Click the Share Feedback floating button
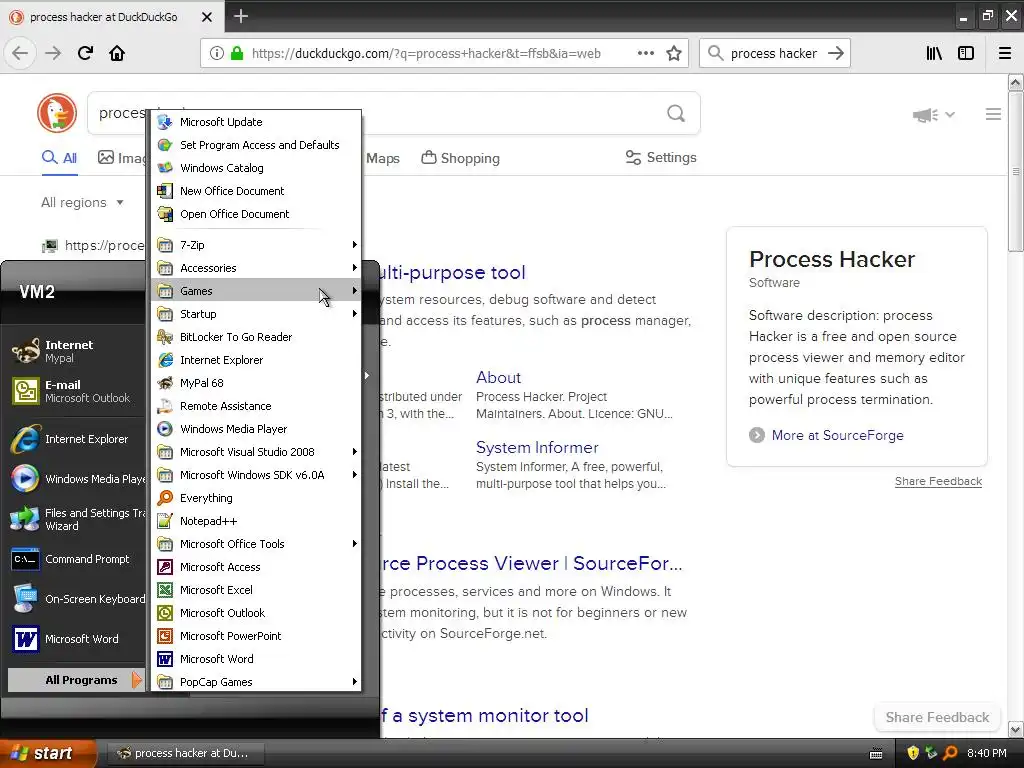Image resolution: width=1024 pixels, height=768 pixels. tap(937, 717)
